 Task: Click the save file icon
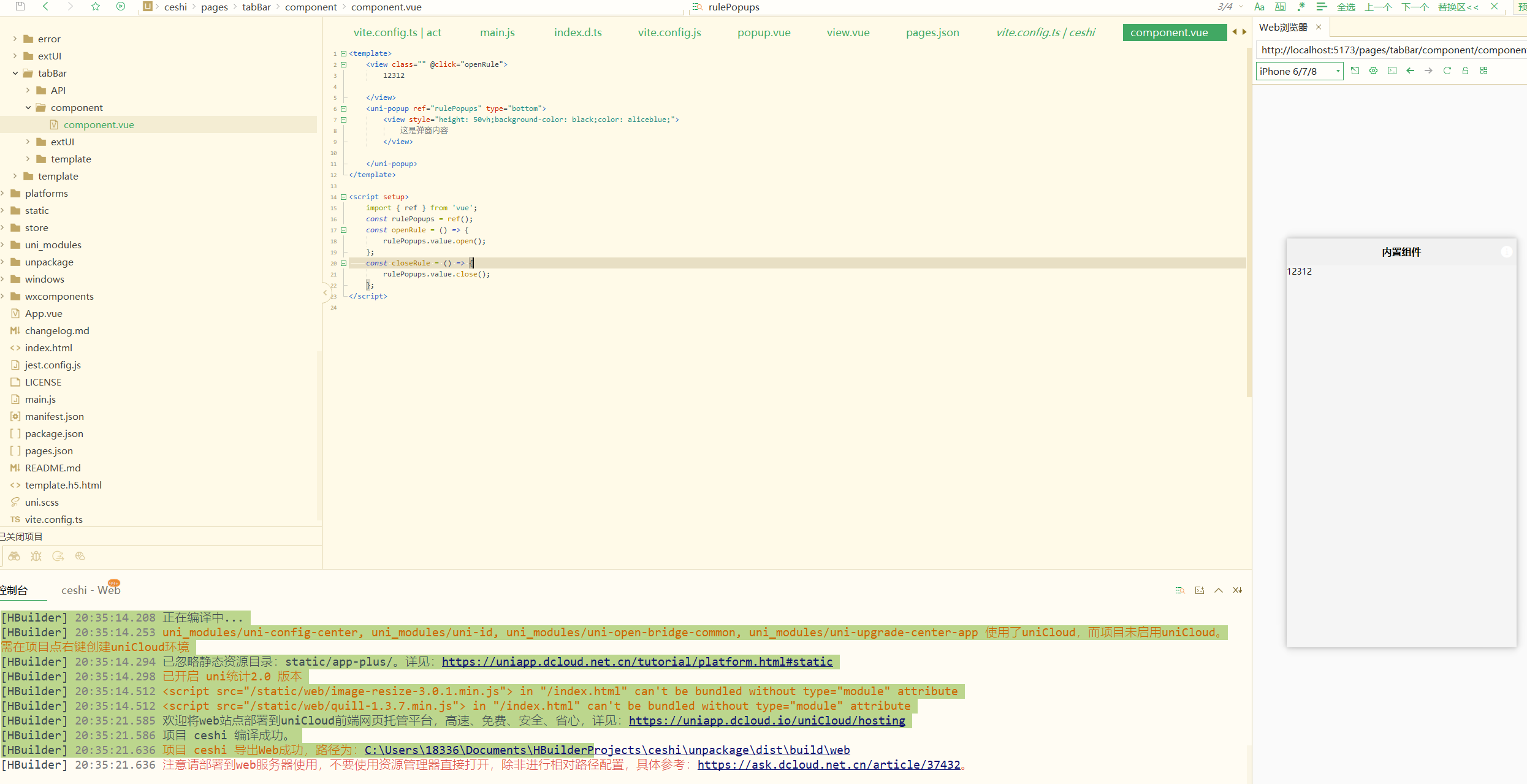pyautogui.click(x=20, y=7)
